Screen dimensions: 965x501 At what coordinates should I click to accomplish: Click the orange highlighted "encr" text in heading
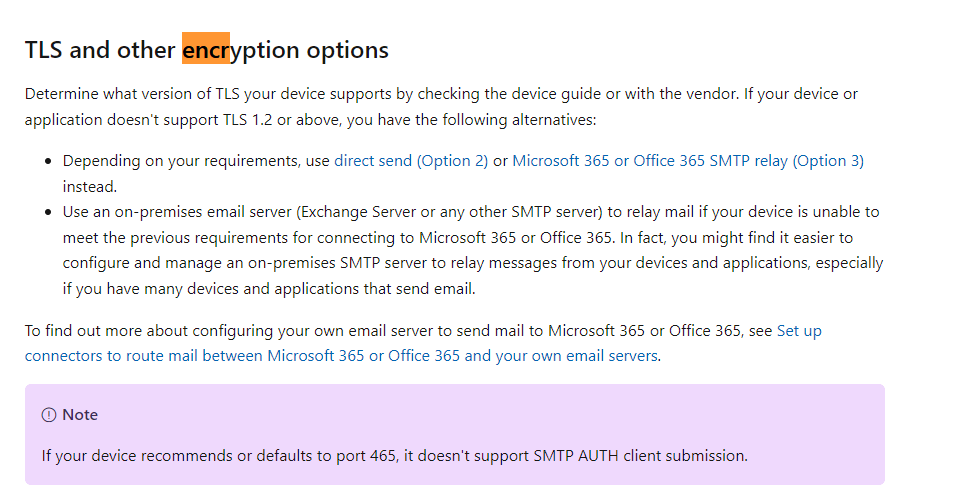coord(206,50)
